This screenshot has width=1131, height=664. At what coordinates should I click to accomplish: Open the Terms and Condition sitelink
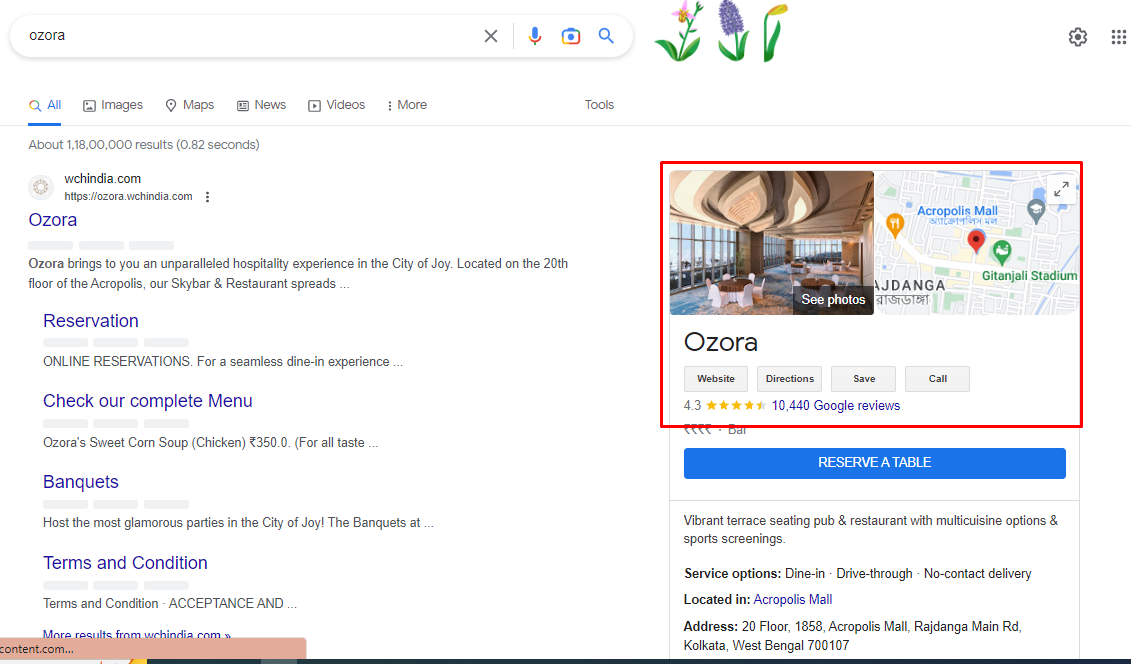coord(126,562)
